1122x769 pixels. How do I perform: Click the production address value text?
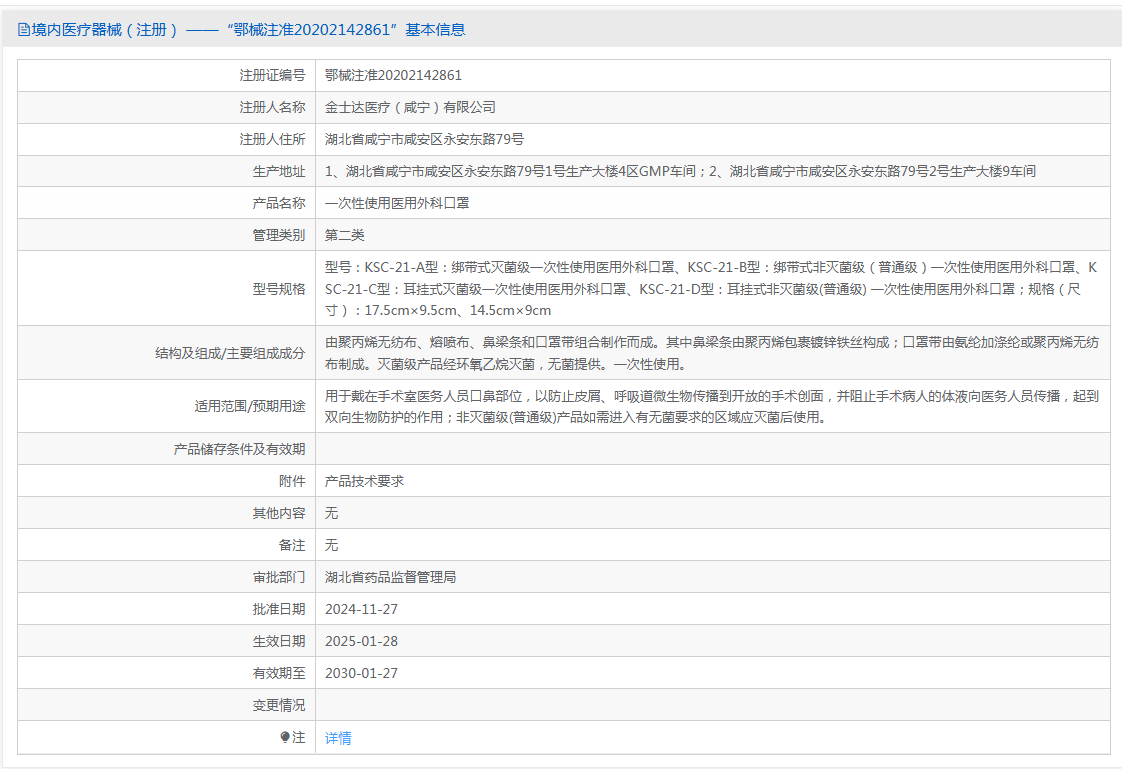coord(680,171)
